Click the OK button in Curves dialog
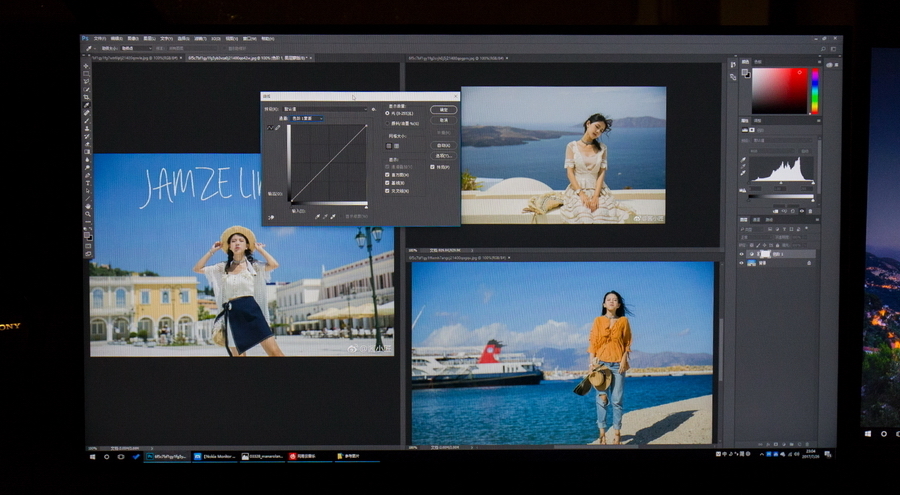Screen dimensions: 900x495 [444, 110]
